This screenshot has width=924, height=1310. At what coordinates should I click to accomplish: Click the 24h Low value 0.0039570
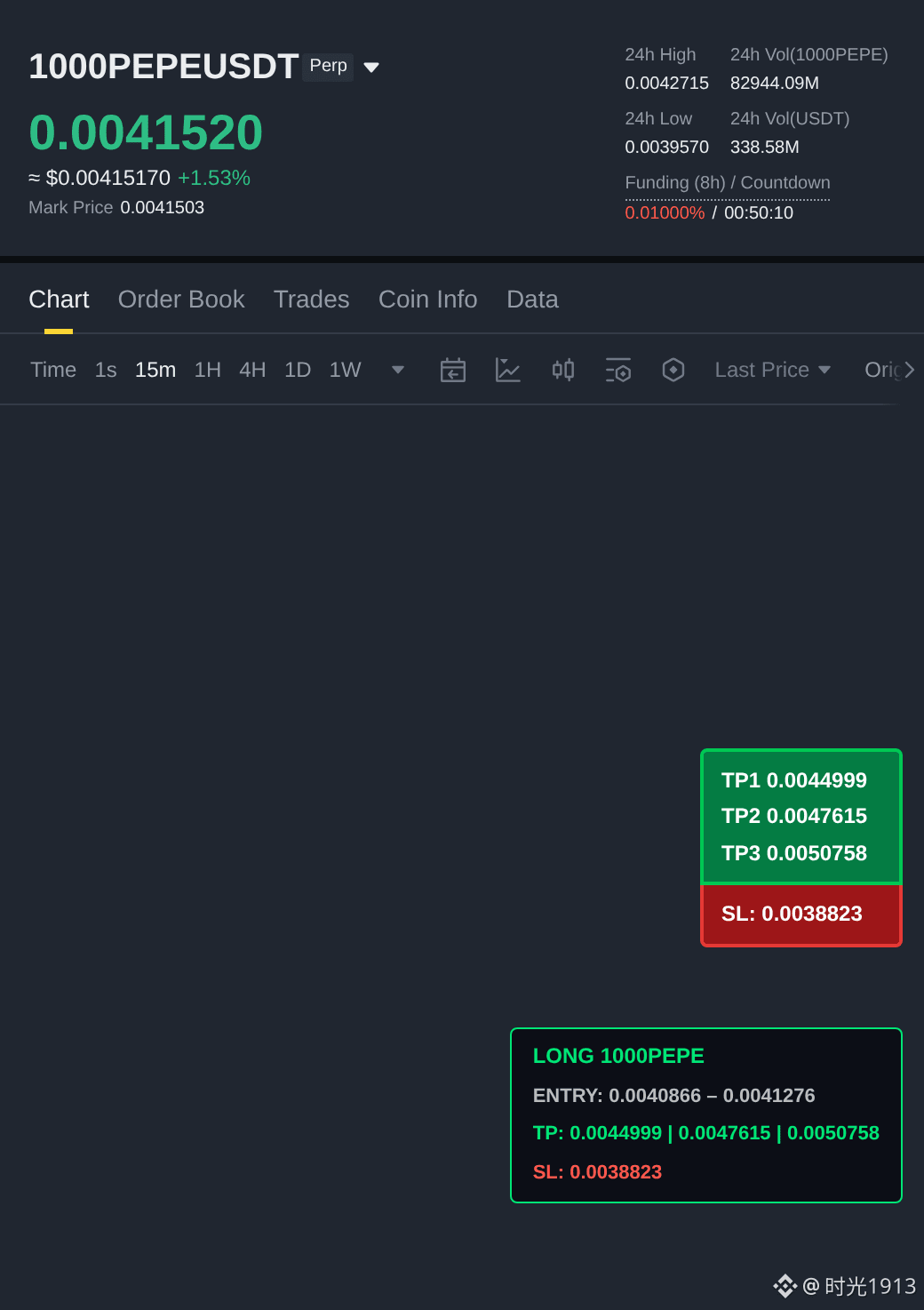[x=667, y=147]
